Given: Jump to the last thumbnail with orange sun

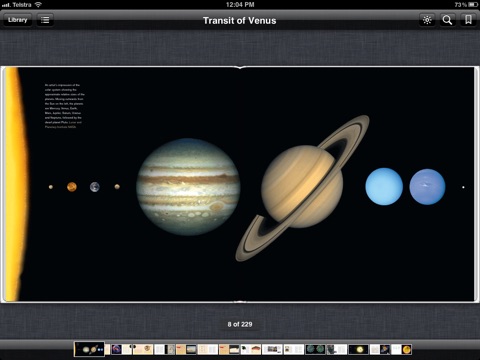Looking at the screenshot, I should click(x=406, y=349).
